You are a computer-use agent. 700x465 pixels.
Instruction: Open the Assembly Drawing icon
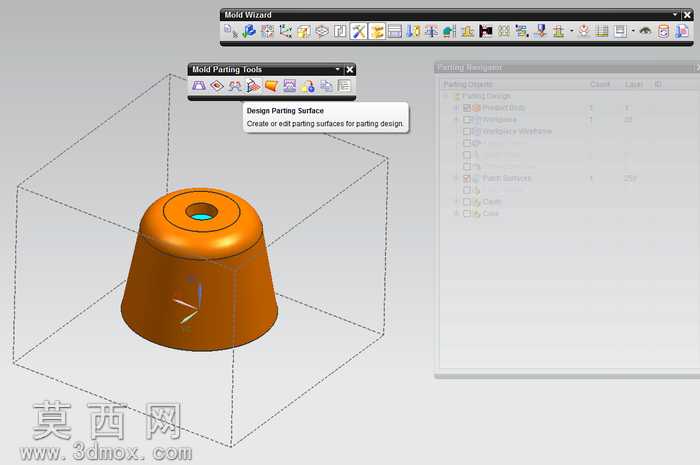pos(620,31)
